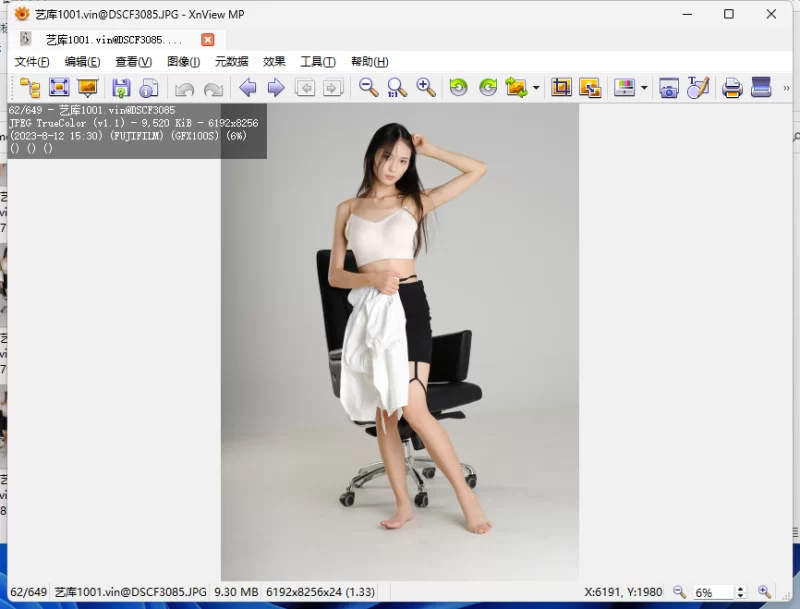Image resolution: width=800 pixels, height=609 pixels.
Task: Open the 文件(F) menu
Action: (x=32, y=62)
